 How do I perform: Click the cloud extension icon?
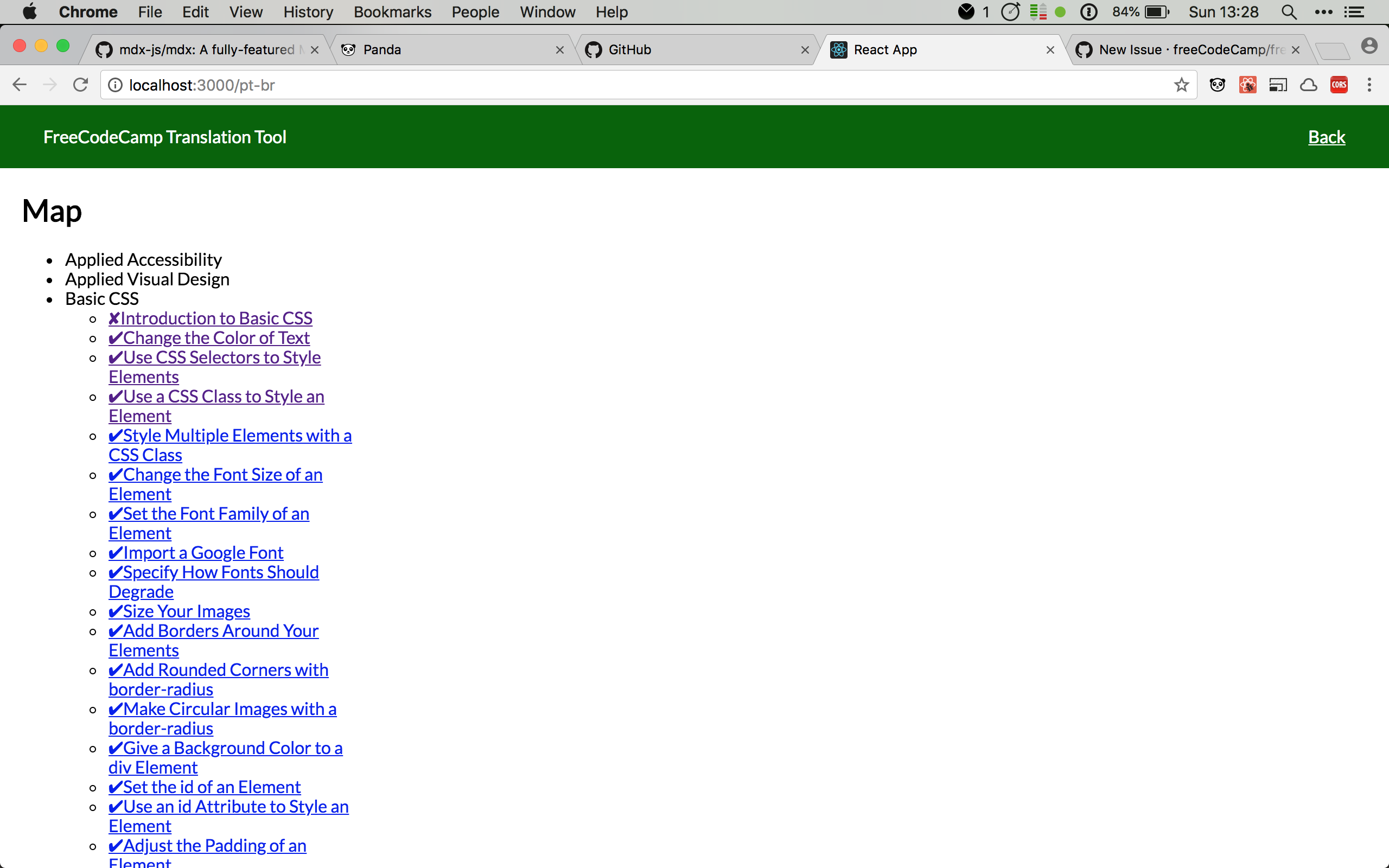click(1309, 85)
